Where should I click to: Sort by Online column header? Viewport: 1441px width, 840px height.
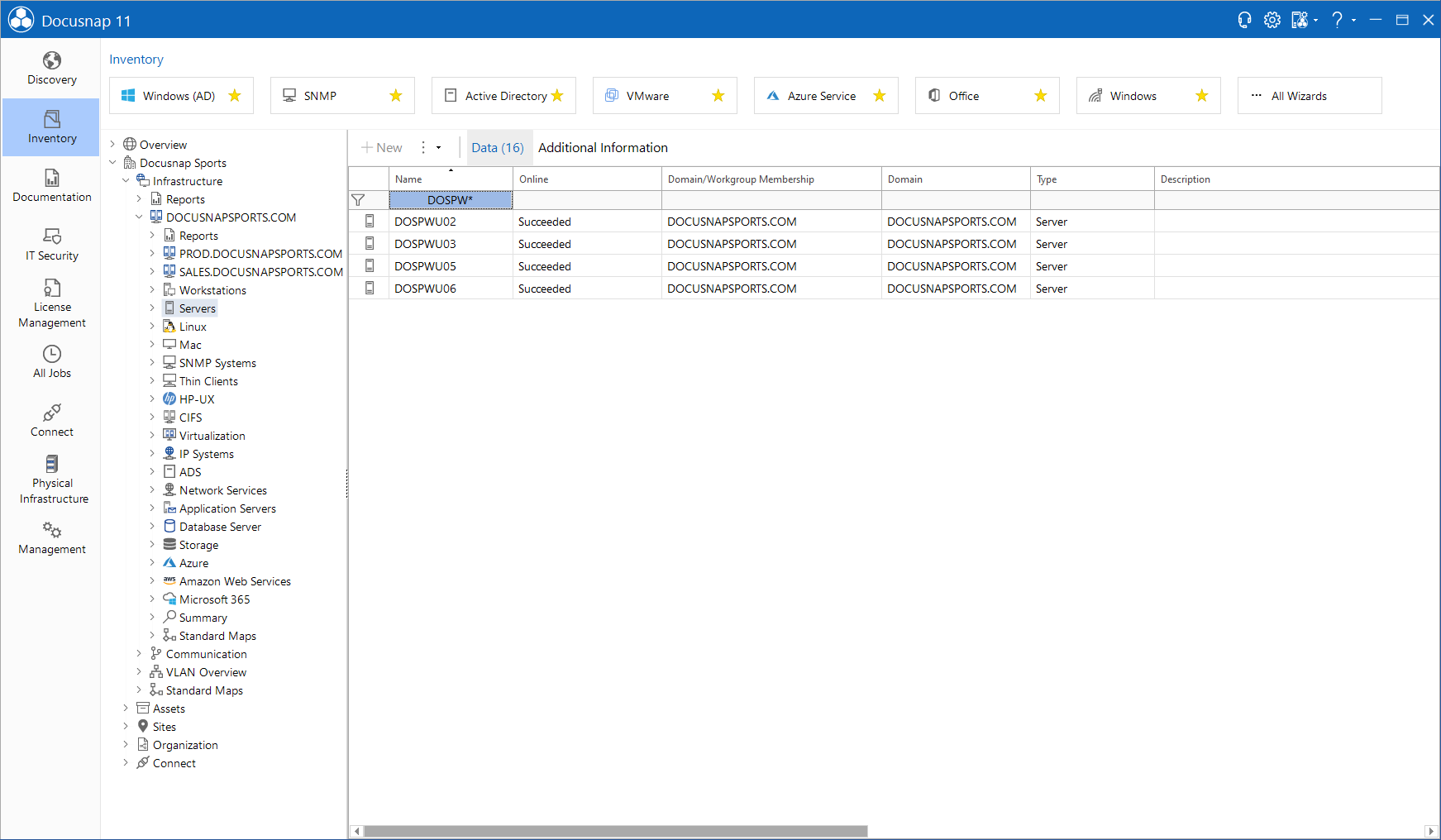pos(587,179)
